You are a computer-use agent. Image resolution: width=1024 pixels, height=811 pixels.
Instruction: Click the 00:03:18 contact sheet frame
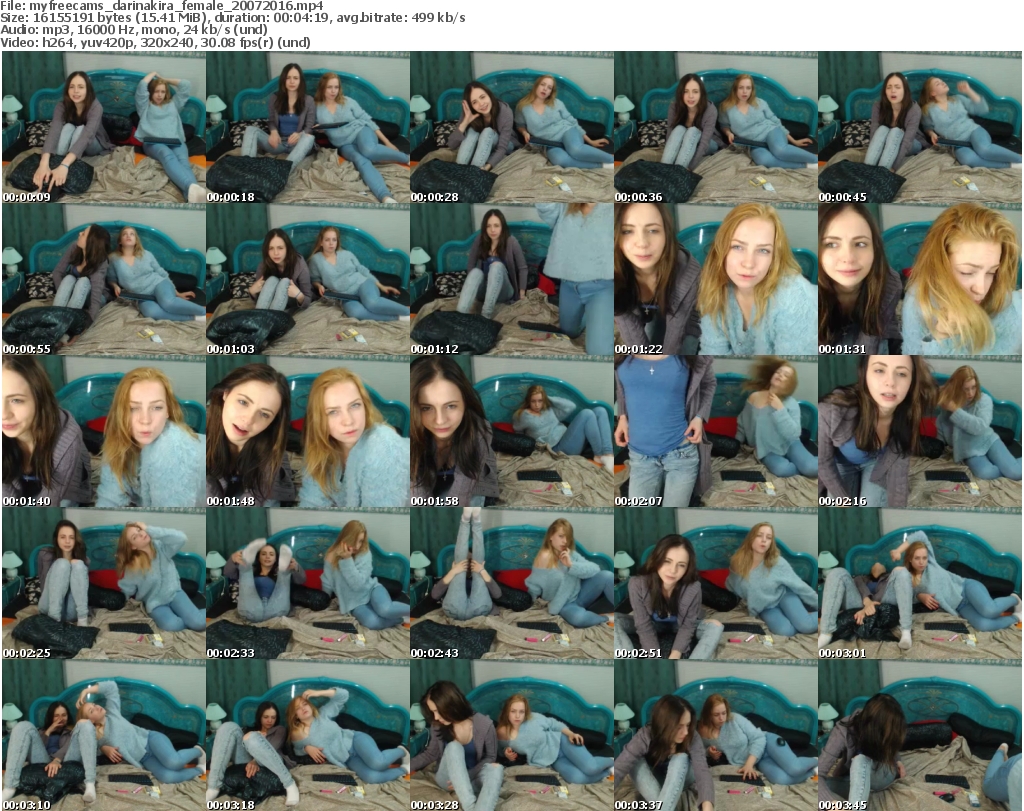coord(308,735)
